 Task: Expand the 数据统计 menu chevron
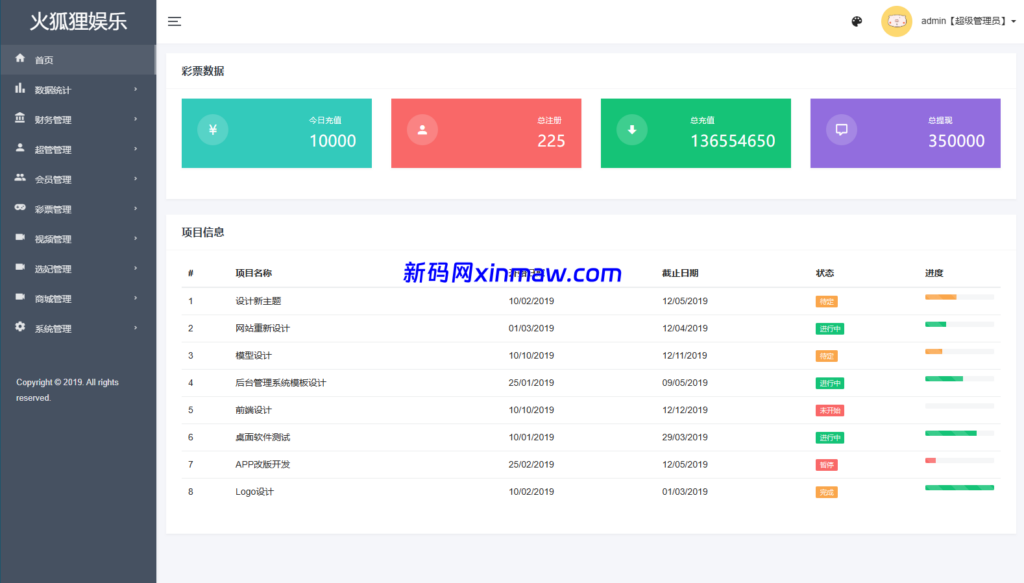point(136,89)
